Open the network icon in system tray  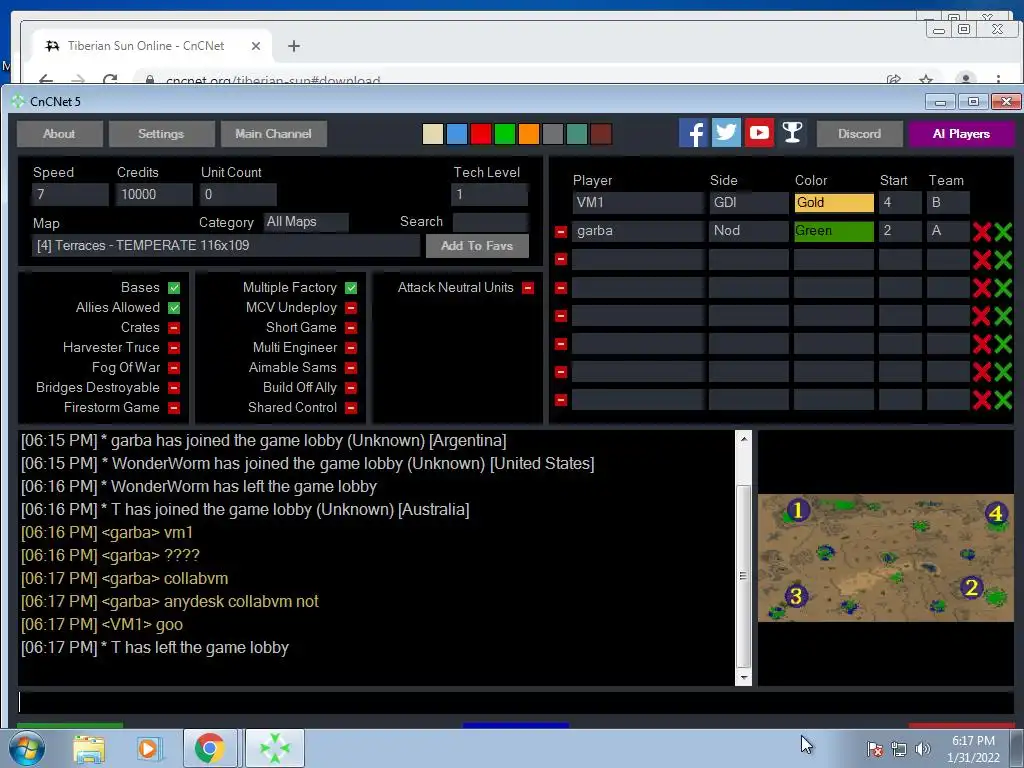click(899, 749)
